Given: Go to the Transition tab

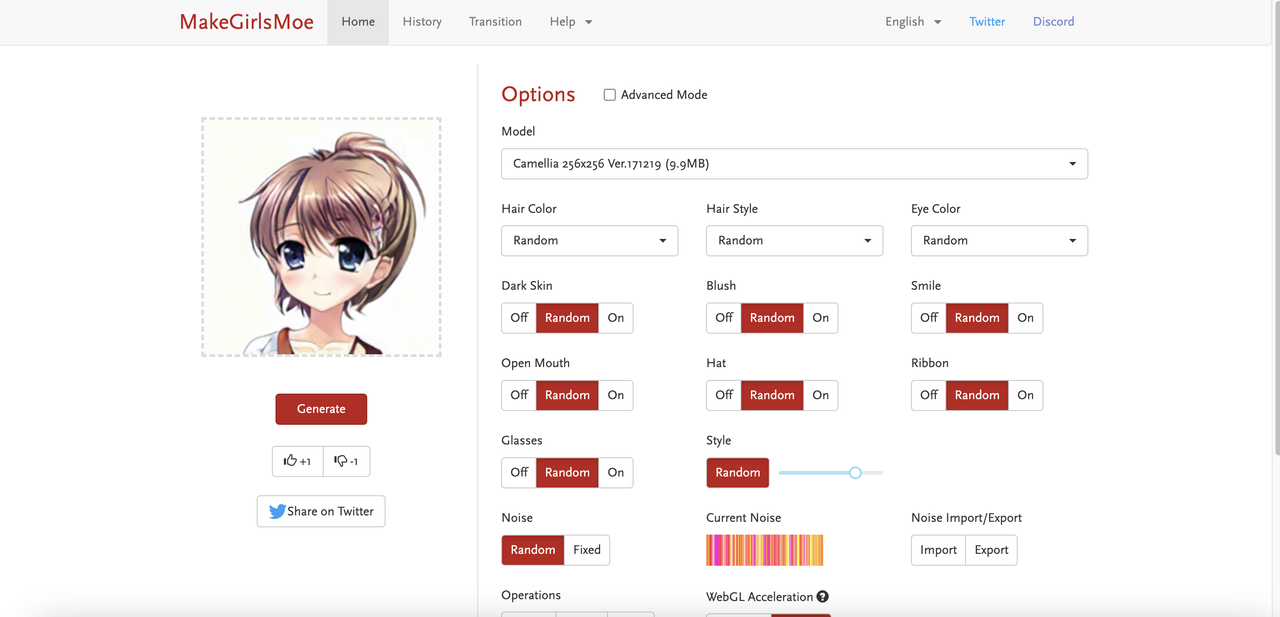Looking at the screenshot, I should 495,21.
